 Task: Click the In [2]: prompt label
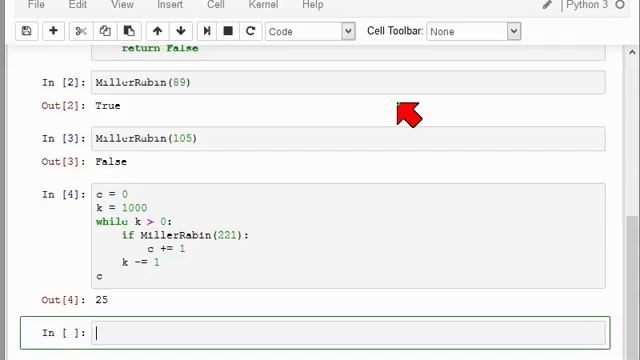(64, 82)
